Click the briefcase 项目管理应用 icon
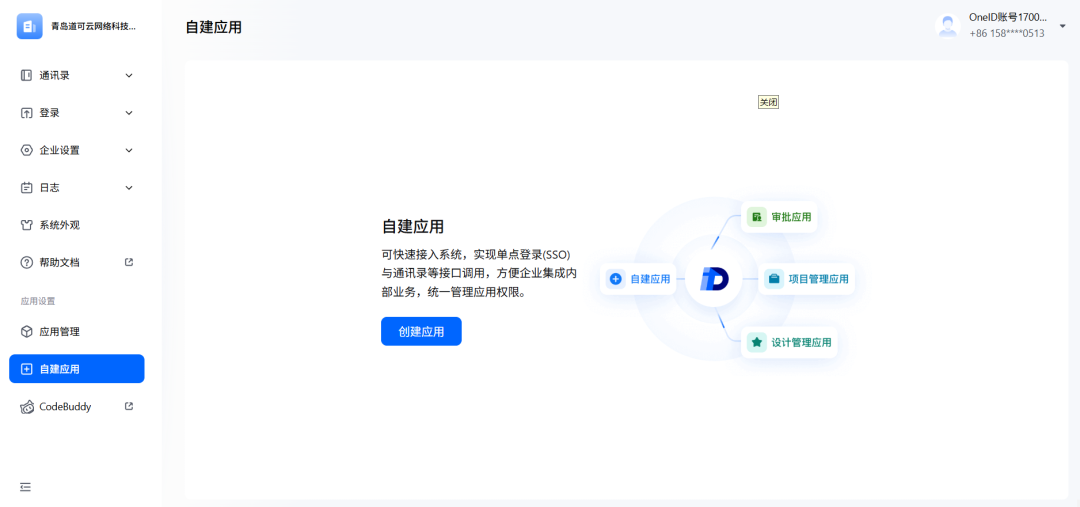Viewport: 1080px width, 507px height. (774, 279)
